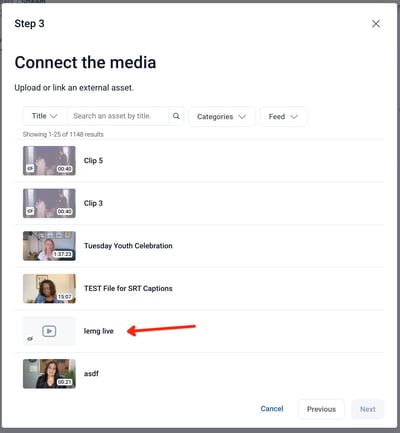Click the Cancel link
Viewport: 400px width, 433px height.
click(x=272, y=409)
